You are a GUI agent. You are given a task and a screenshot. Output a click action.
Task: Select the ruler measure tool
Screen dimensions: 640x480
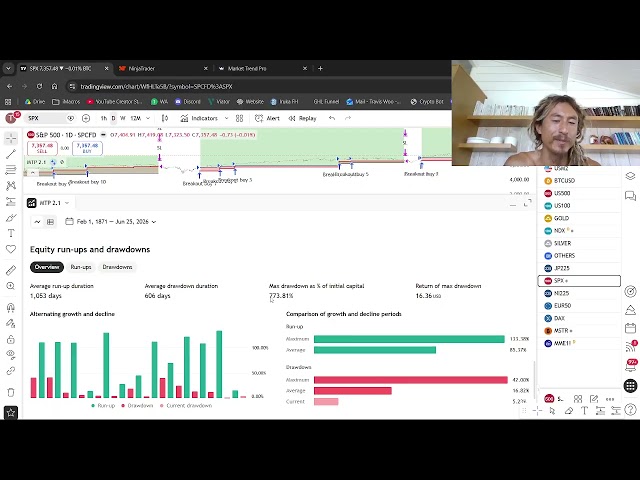click(x=11, y=270)
